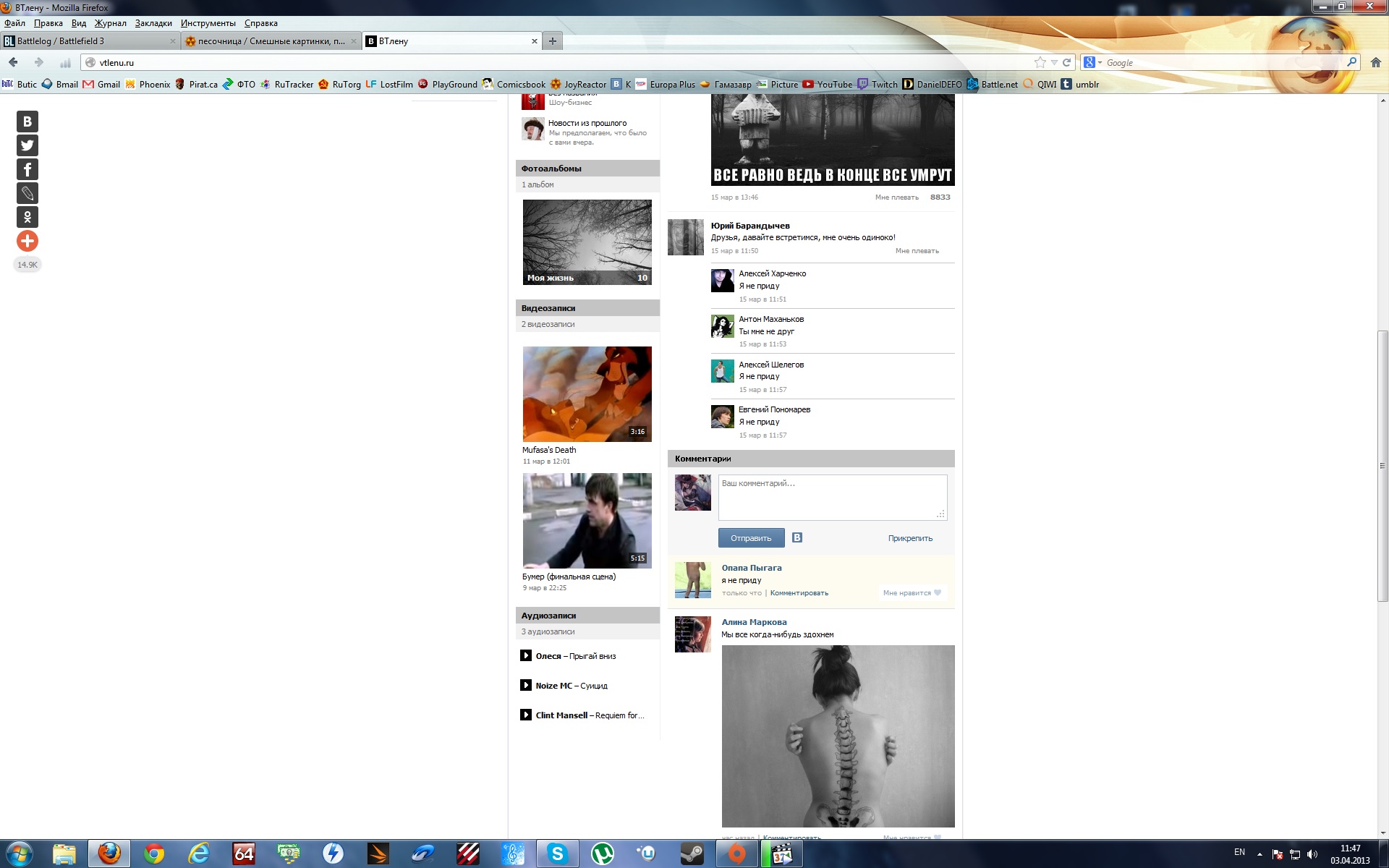Open a new tab with plus button
Screen dimensions: 1389x868
553,41
